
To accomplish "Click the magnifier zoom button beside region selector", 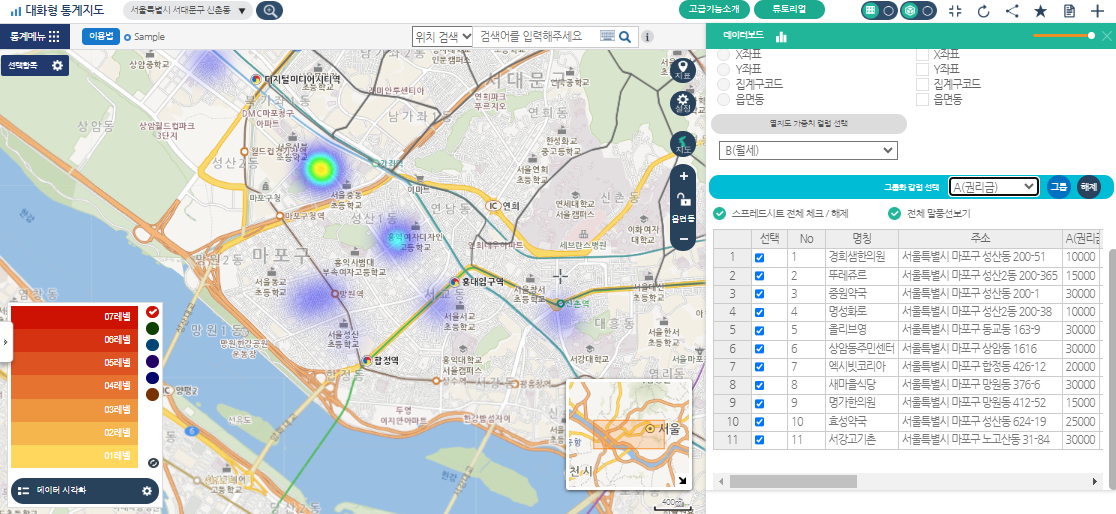I will coord(269,11).
